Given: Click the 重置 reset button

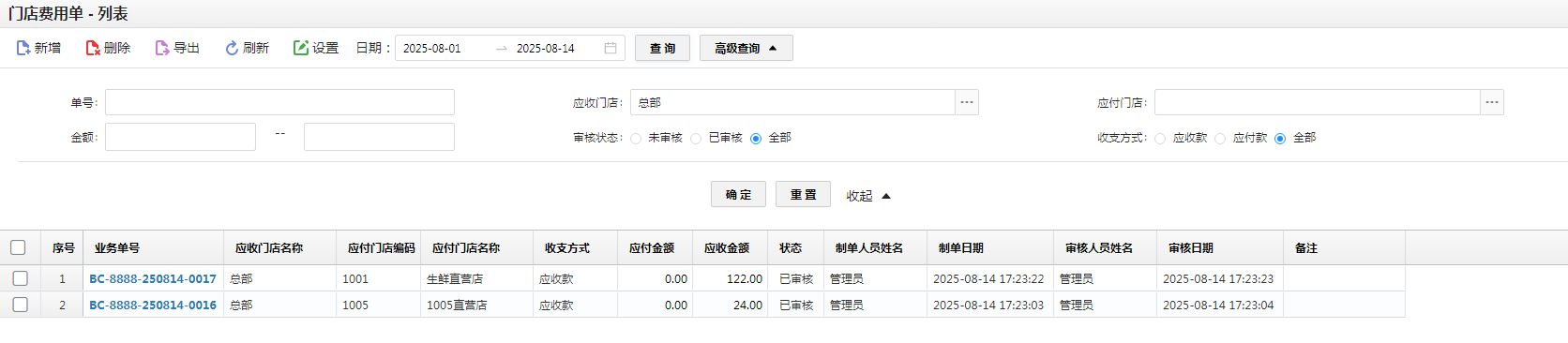Looking at the screenshot, I should pos(803,194).
